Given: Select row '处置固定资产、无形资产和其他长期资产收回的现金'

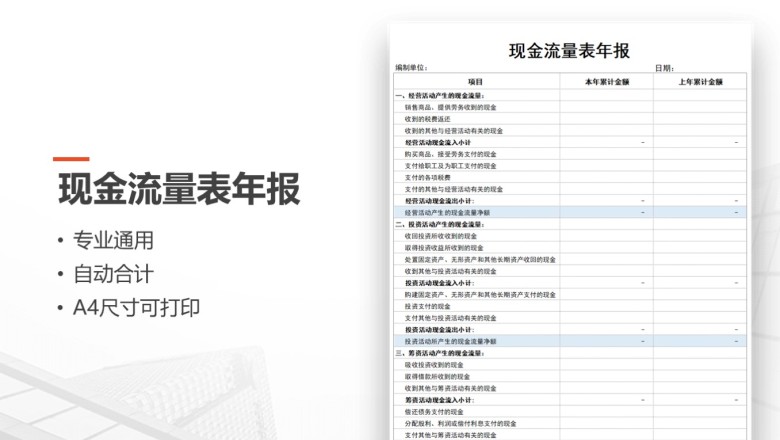Looking at the screenshot, I should pos(570,260).
